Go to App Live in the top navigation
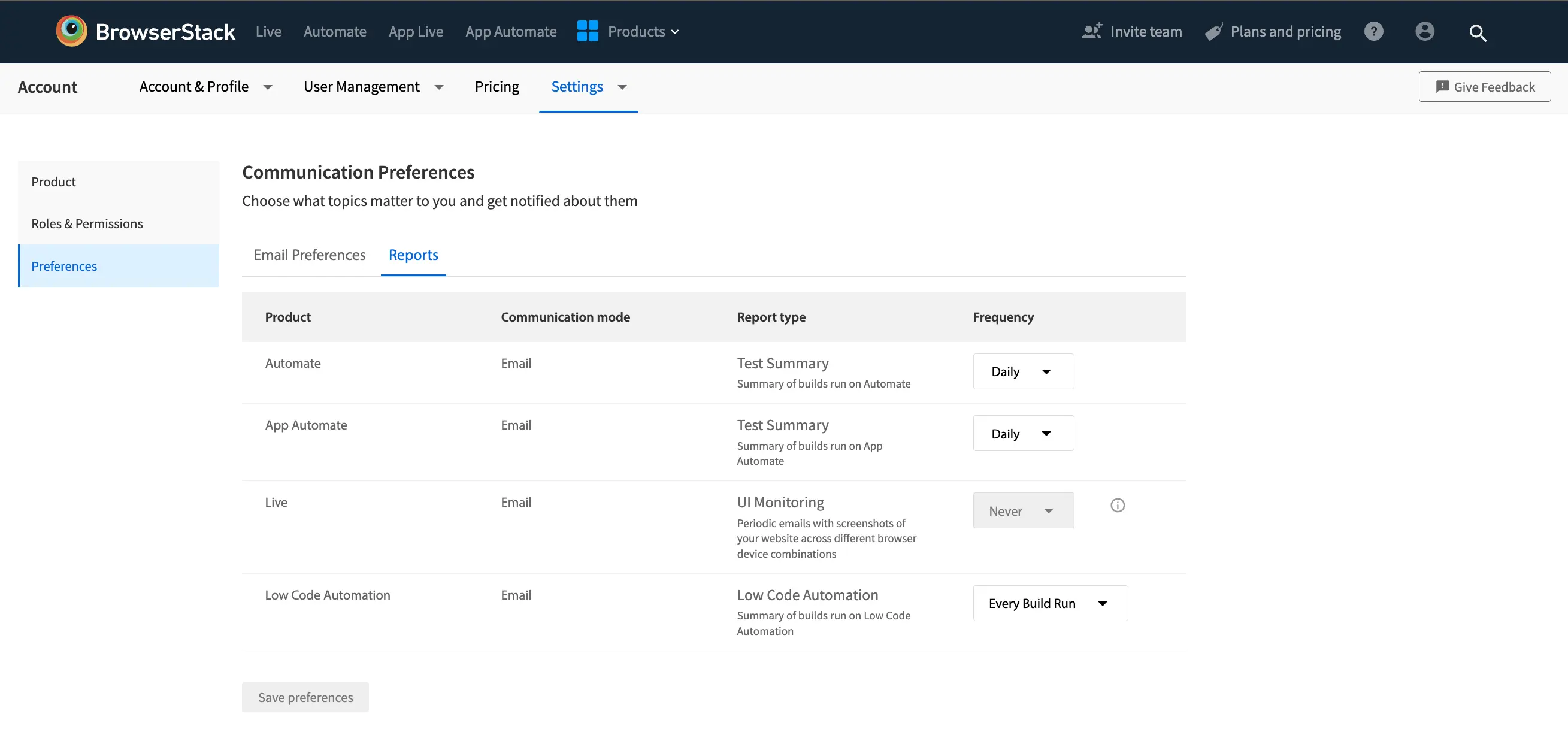Screen dimensions: 1568x750 [x=416, y=32]
